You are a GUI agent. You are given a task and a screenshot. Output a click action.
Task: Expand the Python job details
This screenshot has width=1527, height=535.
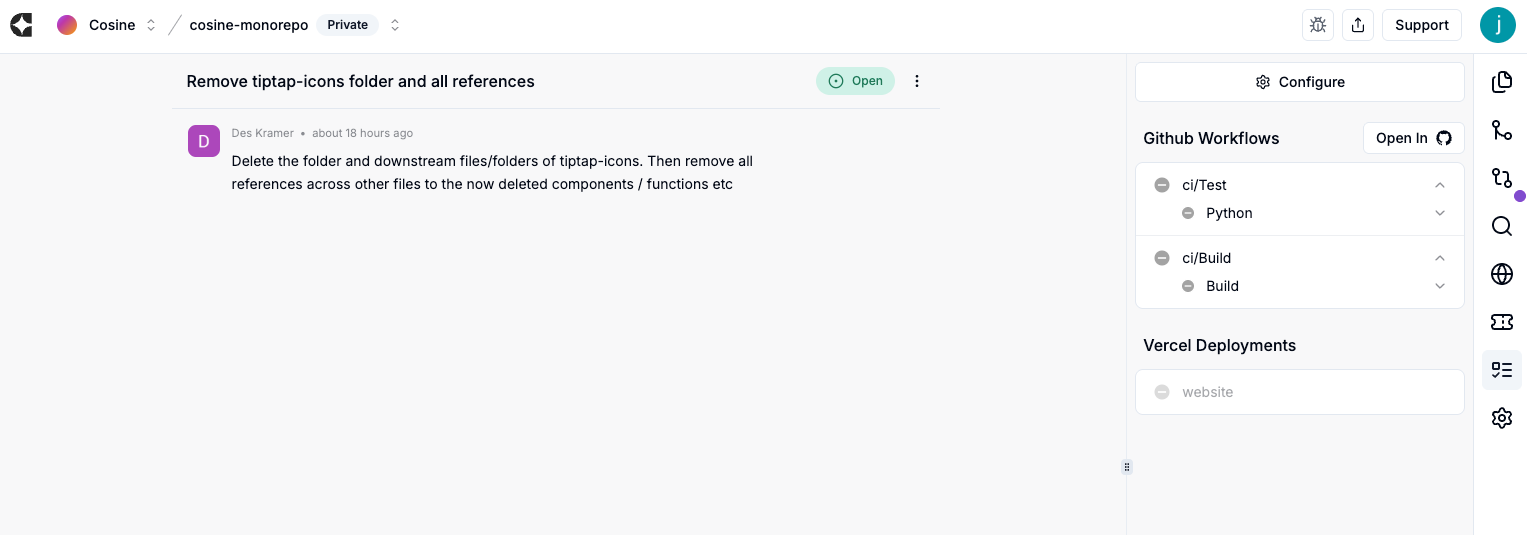coord(1439,213)
